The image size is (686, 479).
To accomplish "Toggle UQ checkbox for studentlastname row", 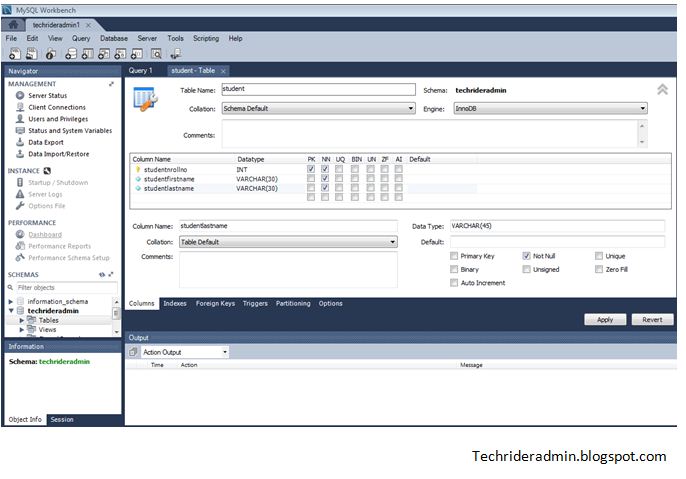I will point(339,188).
